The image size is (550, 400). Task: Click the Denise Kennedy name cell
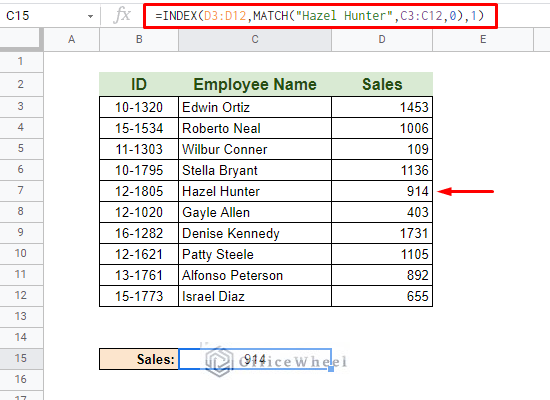(255, 233)
